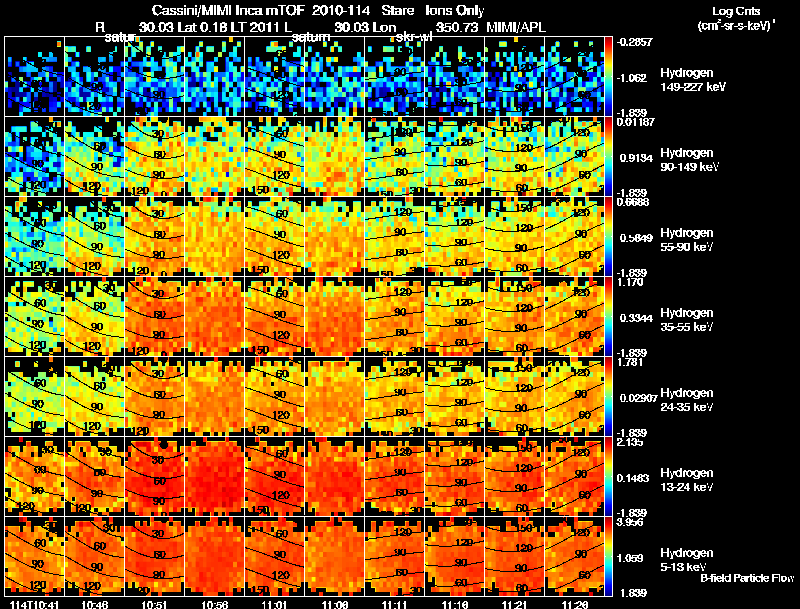Select the '10:56' time axis label

pos(214,604)
